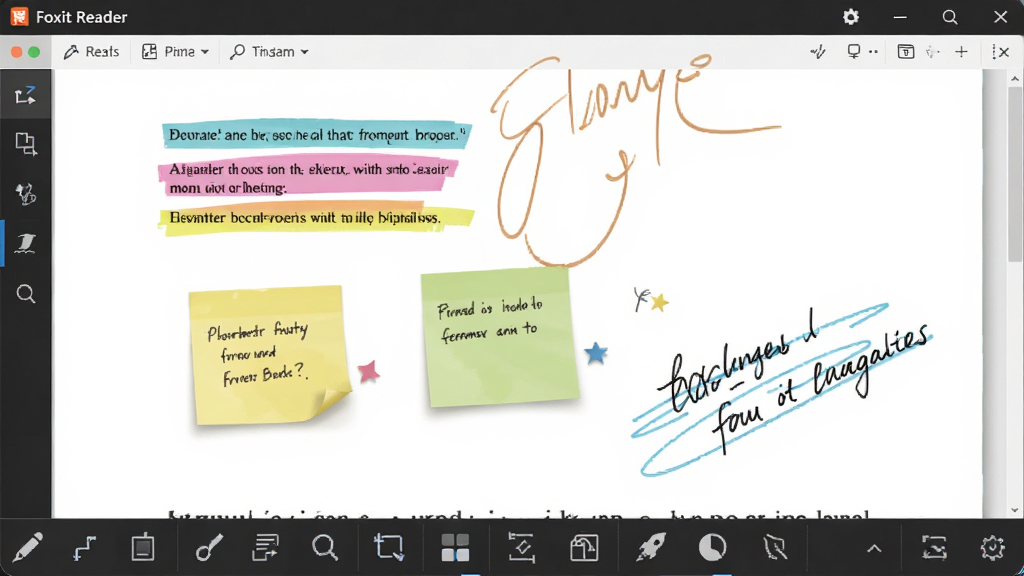Screen dimensions: 1024x576
Task: Click the plus icon in the top toolbar
Action: 961,52
